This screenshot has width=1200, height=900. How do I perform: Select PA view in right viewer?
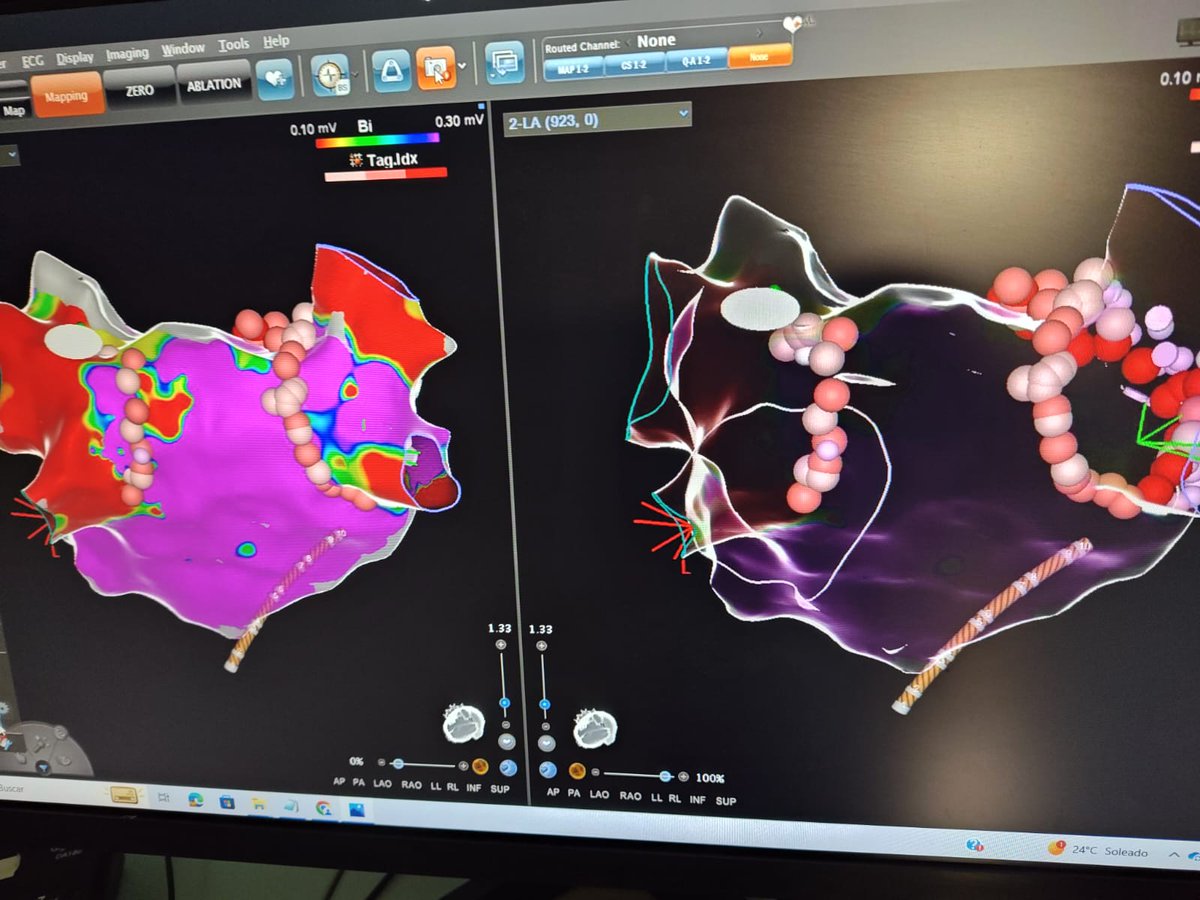click(x=574, y=792)
